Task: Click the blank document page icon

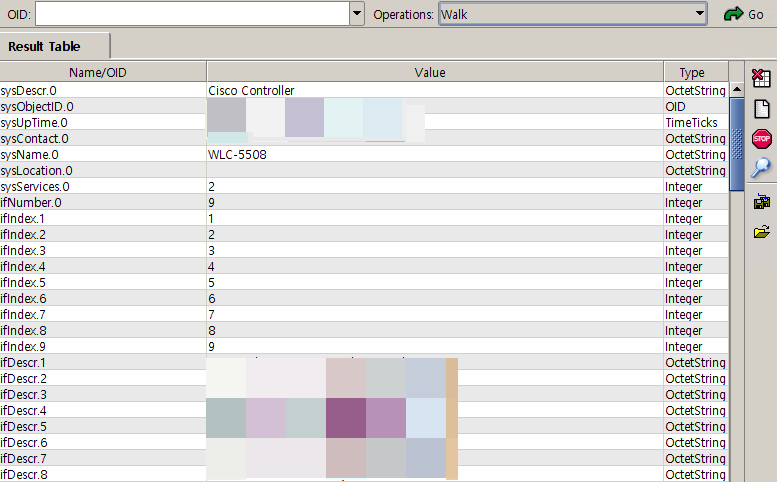Action: point(762,108)
